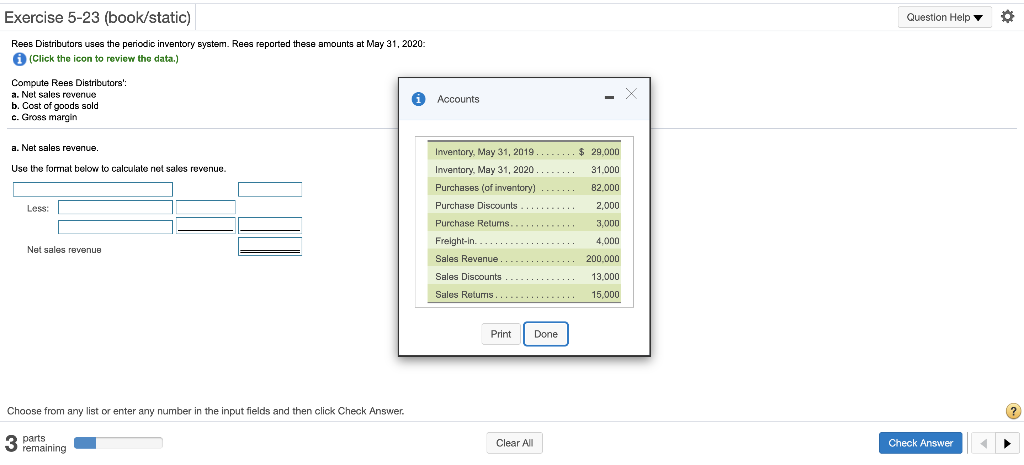Click the Inventory May 31, 2020 row

point(524,170)
